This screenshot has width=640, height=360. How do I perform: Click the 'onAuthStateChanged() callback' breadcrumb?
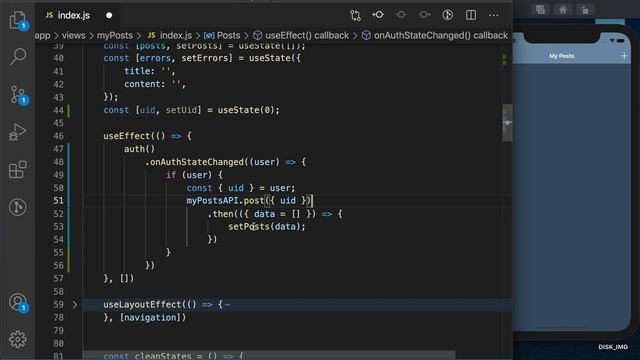pos(435,36)
